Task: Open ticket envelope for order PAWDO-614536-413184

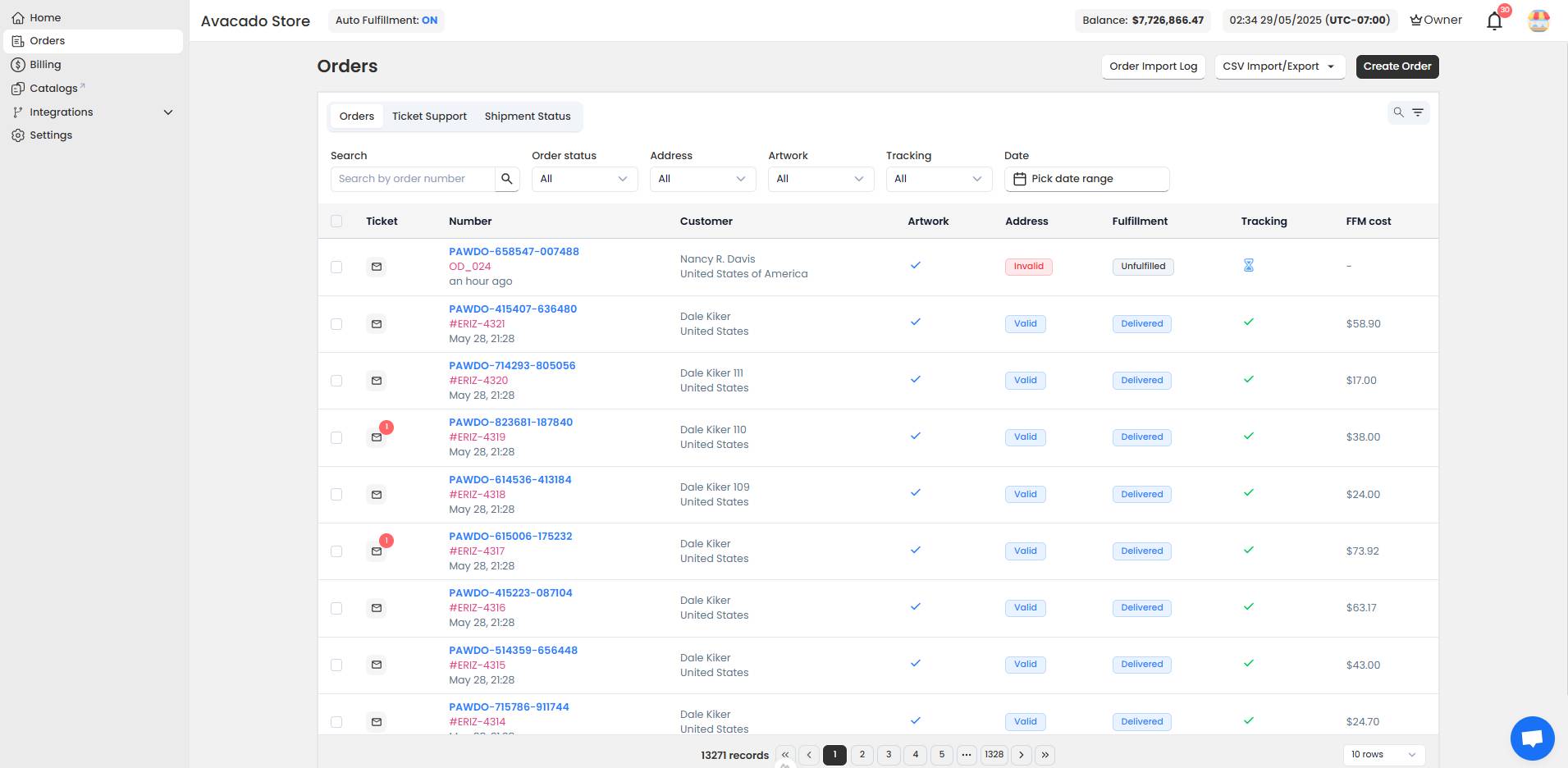Action: click(x=377, y=495)
